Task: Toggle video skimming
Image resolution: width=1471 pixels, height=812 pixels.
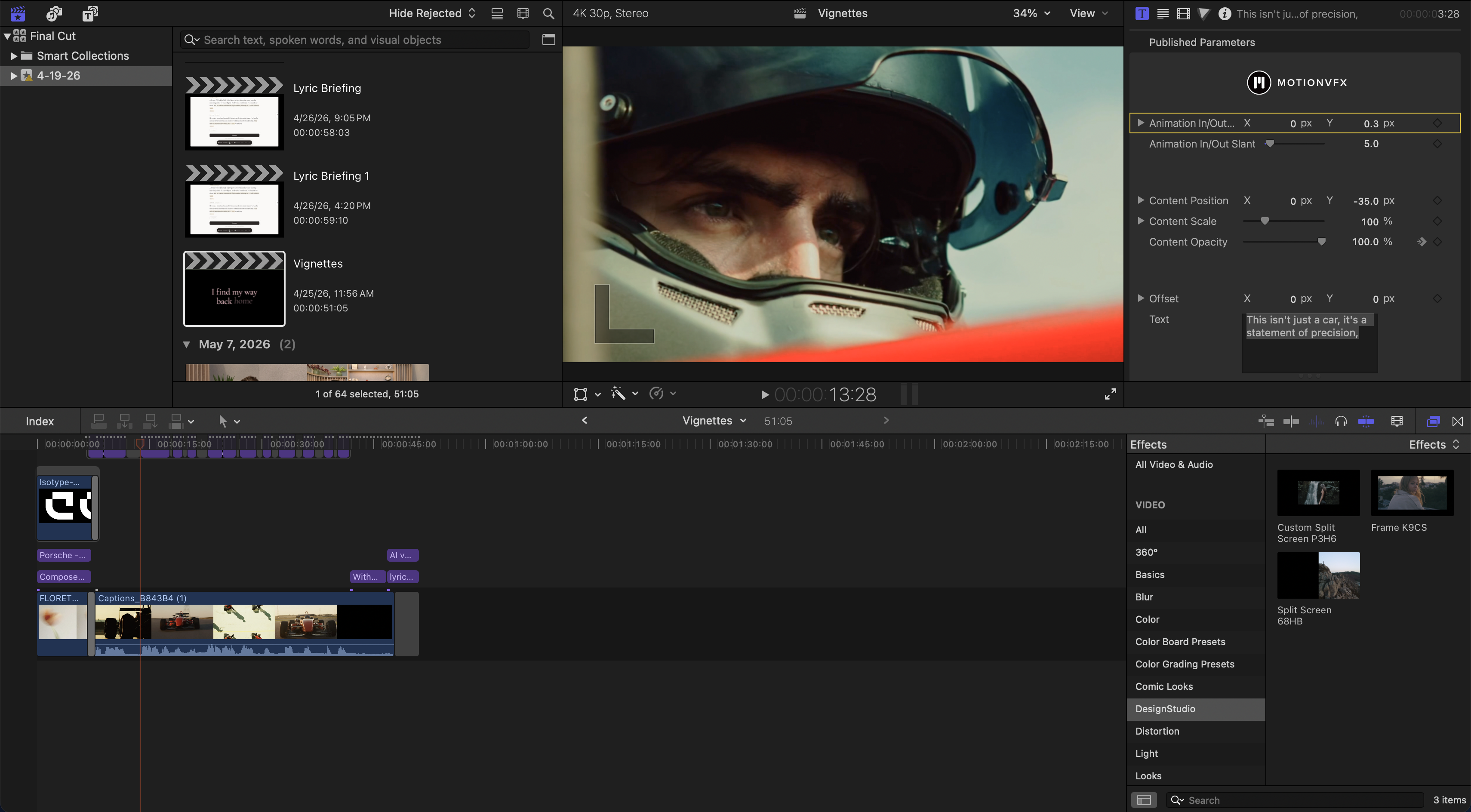Action: point(1291,421)
